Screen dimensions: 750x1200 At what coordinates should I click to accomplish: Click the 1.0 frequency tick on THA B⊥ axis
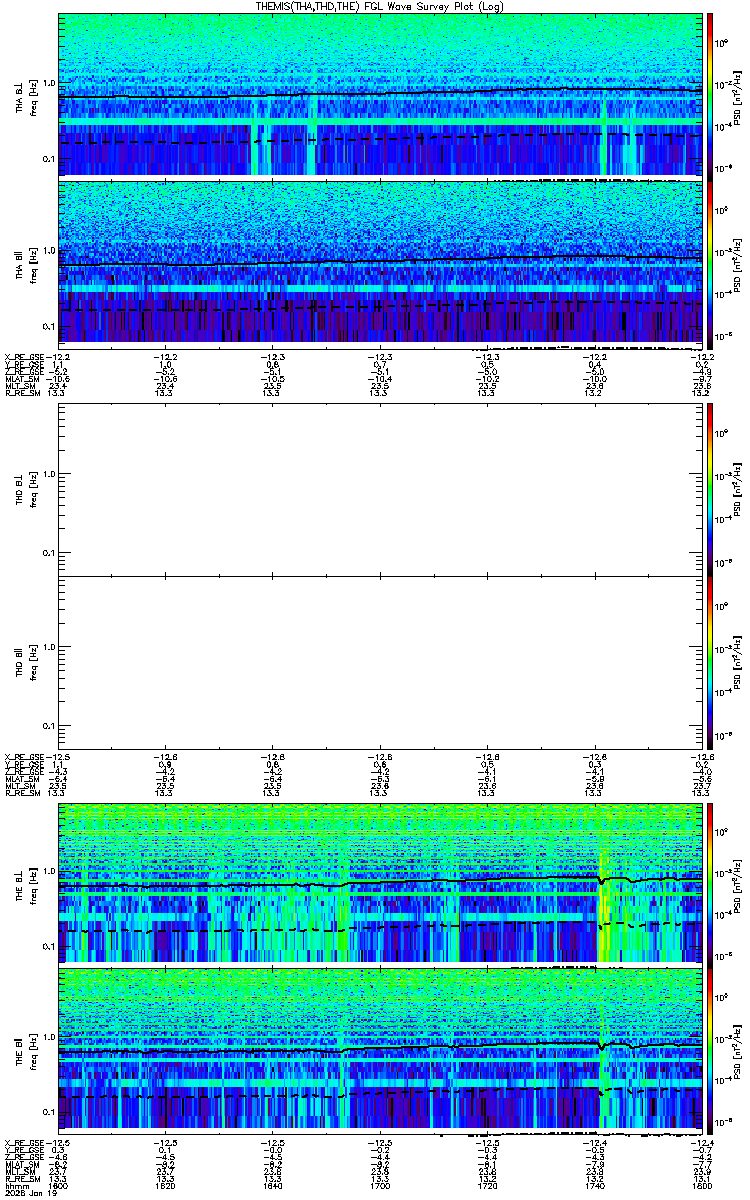pyautogui.click(x=50, y=84)
